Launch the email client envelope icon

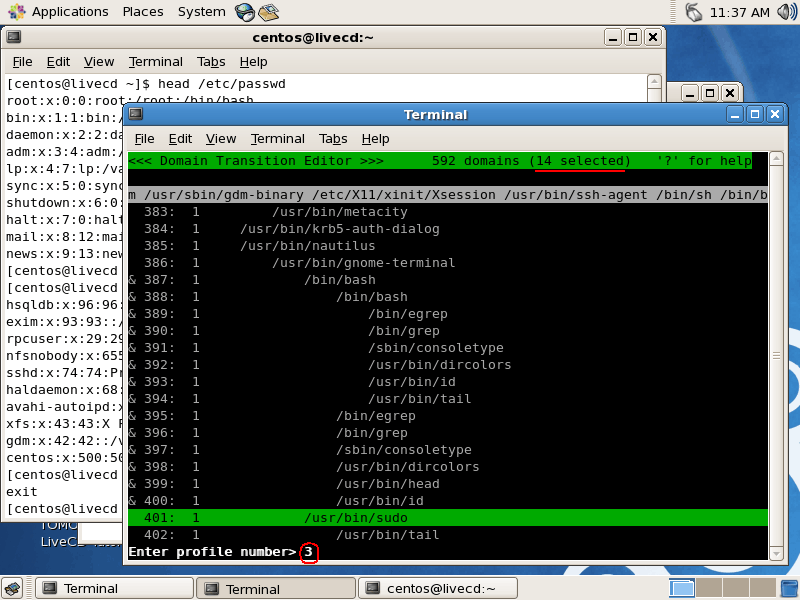(x=268, y=12)
